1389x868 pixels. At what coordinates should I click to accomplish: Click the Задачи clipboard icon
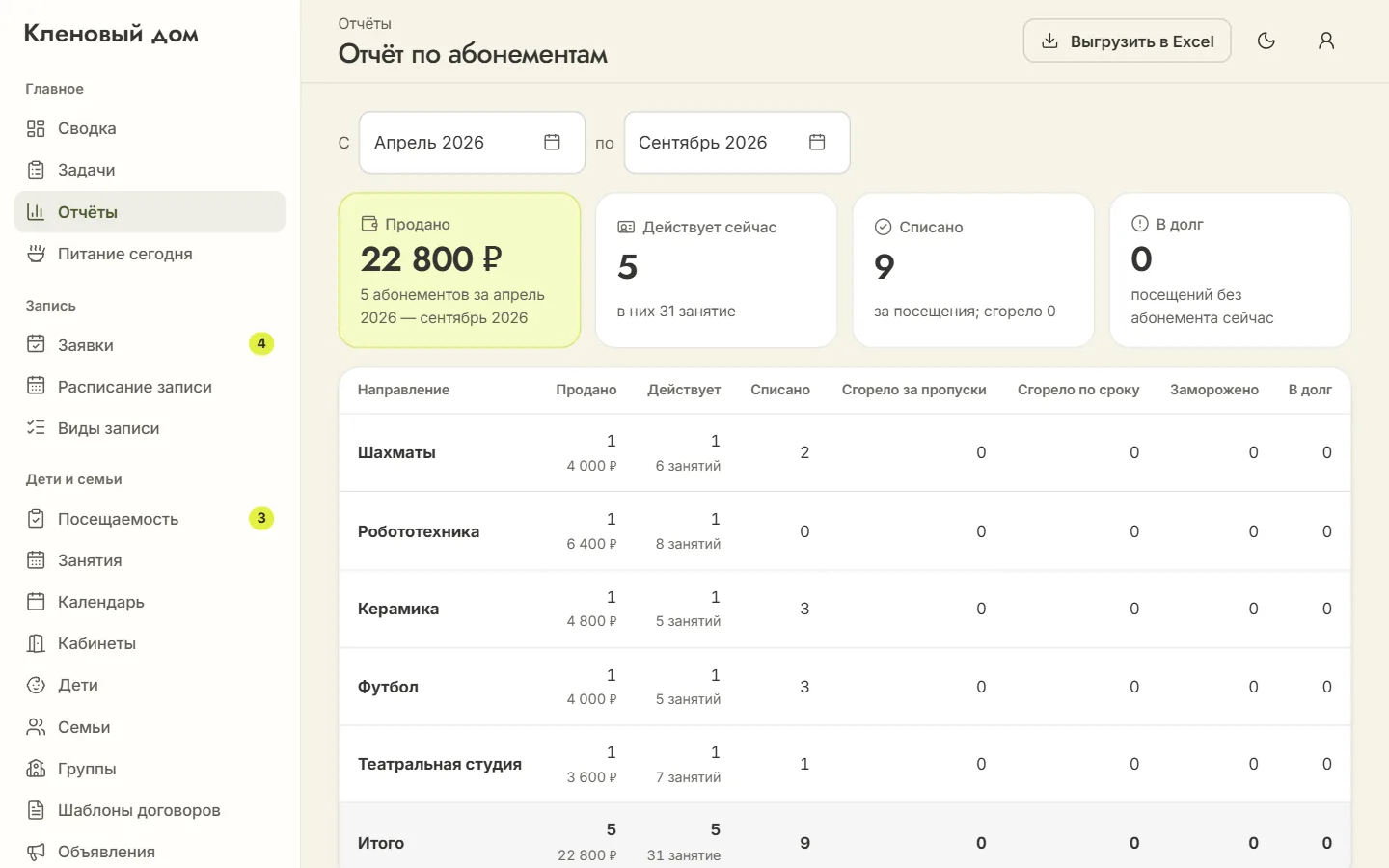click(36, 170)
